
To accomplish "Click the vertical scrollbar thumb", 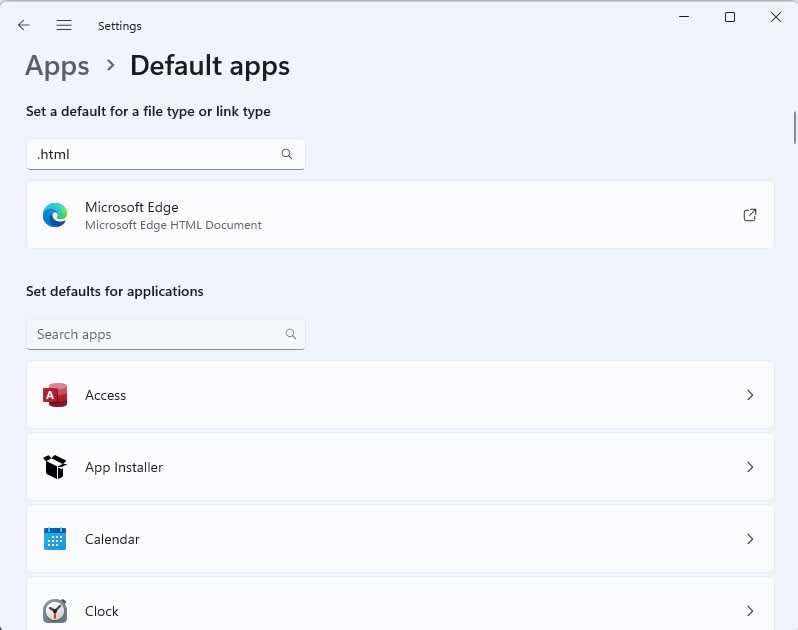I will point(794,130).
